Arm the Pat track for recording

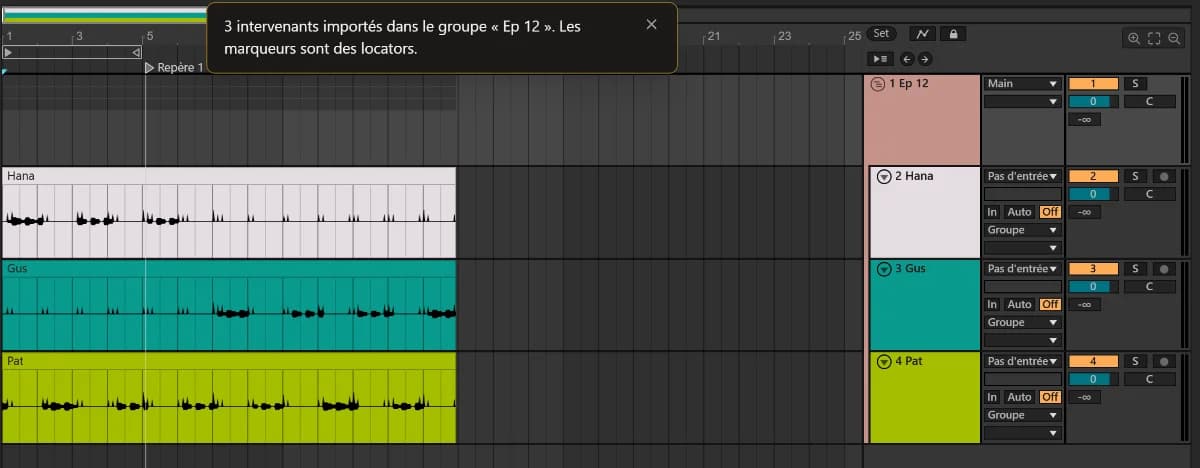tap(1163, 361)
